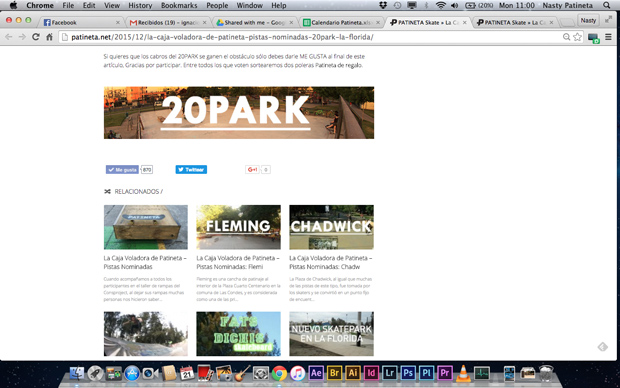Viewport: 620px width, 388px height.
Task: Open the volume control in the menu bar
Action: tap(454, 5)
